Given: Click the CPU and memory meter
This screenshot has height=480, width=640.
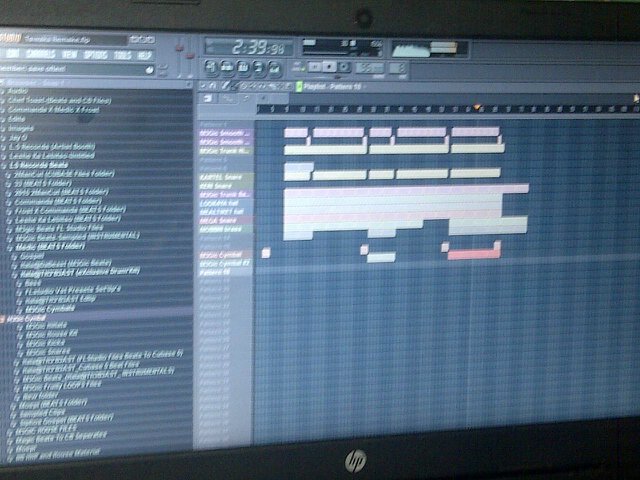Looking at the screenshot, I should tap(342, 47).
